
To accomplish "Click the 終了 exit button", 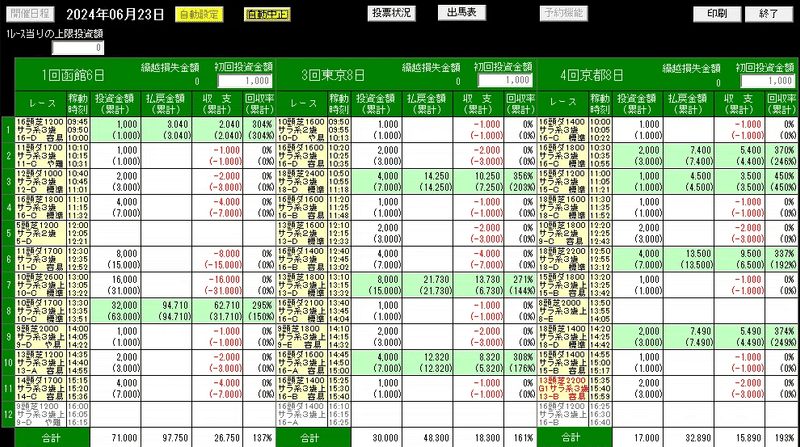I will pyautogui.click(x=769, y=14).
